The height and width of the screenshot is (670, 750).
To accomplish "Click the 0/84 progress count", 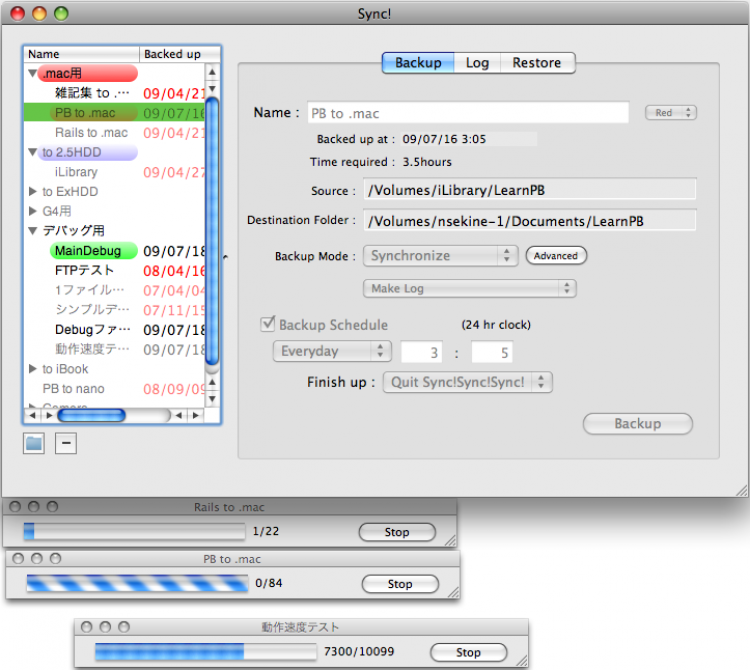I will point(268,583).
